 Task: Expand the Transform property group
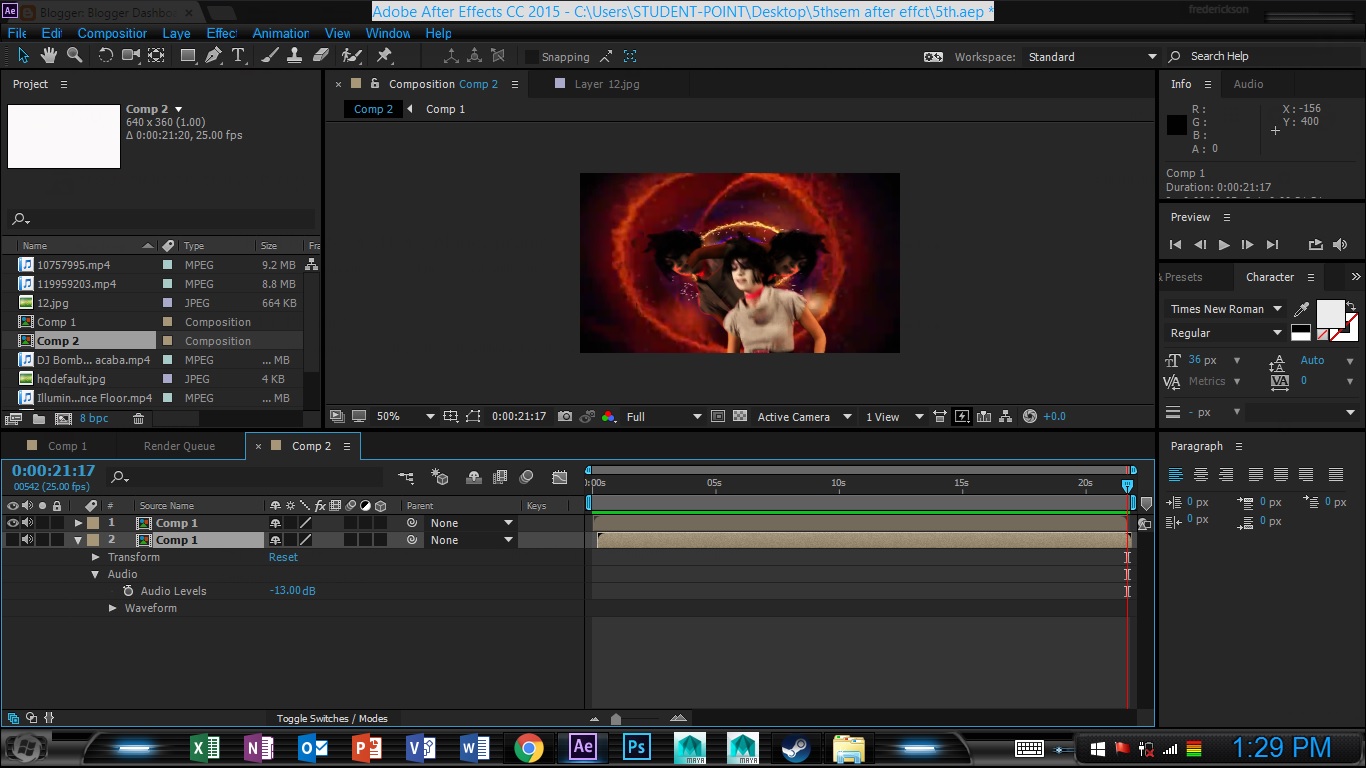click(x=96, y=557)
